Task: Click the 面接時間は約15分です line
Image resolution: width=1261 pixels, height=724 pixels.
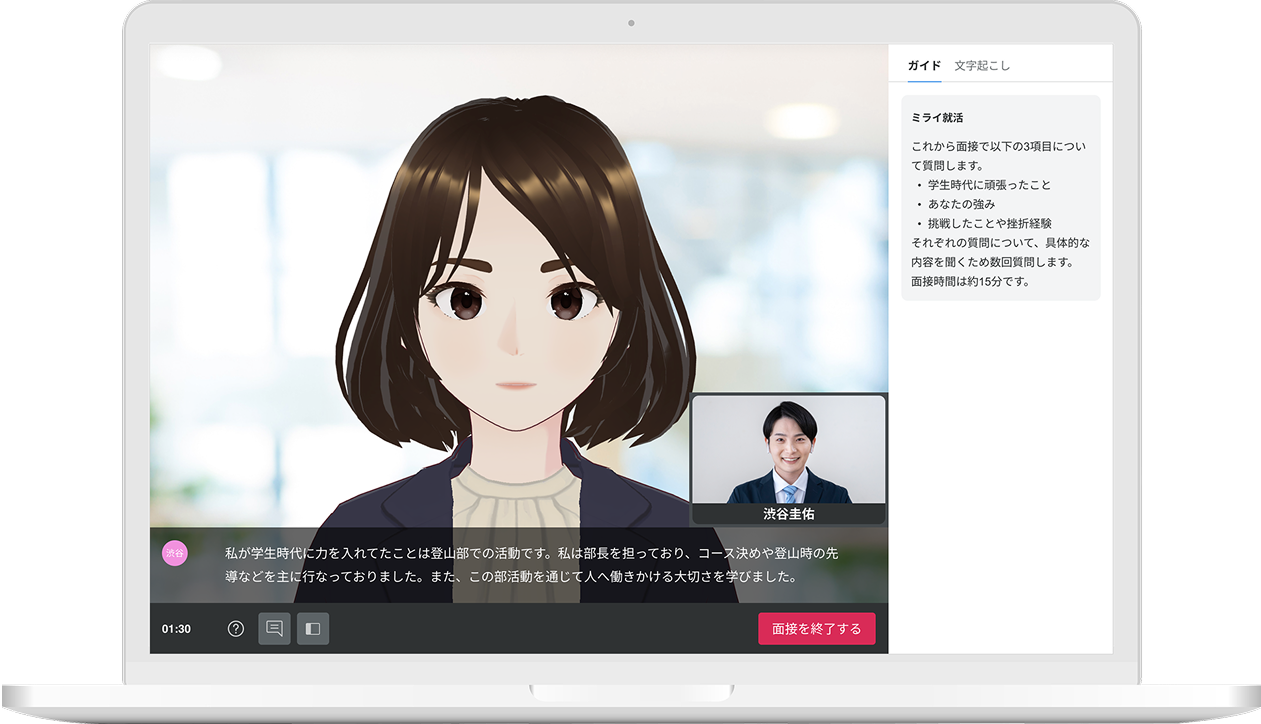Action: click(x=970, y=281)
